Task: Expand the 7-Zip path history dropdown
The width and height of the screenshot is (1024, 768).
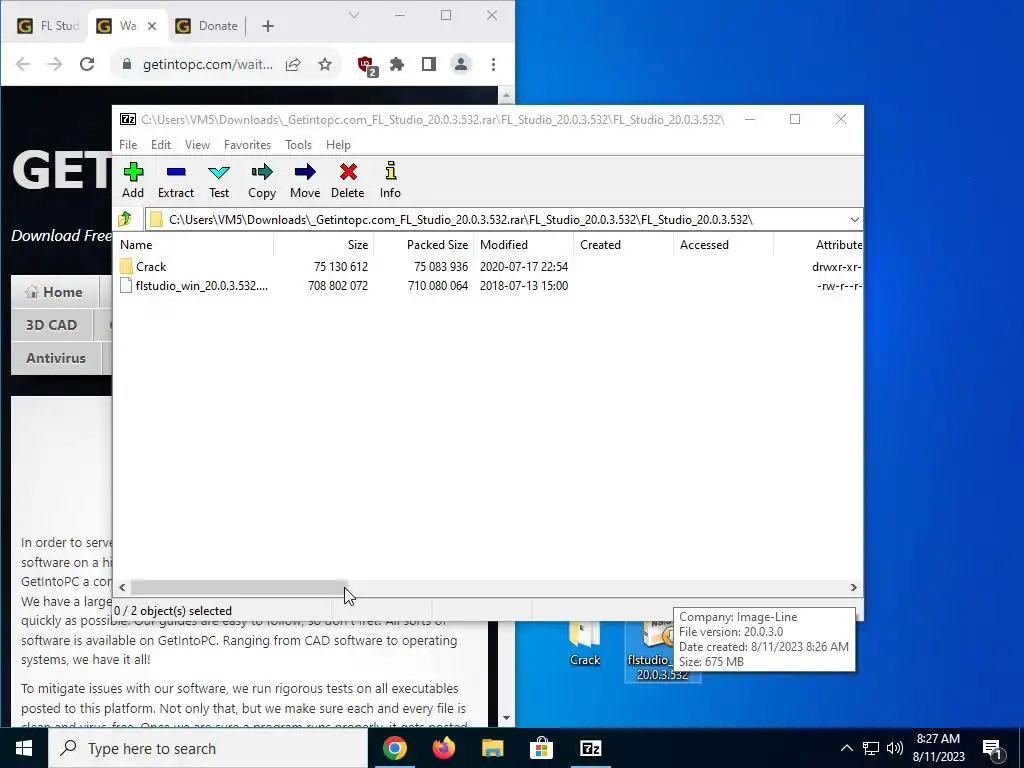Action: click(x=854, y=219)
